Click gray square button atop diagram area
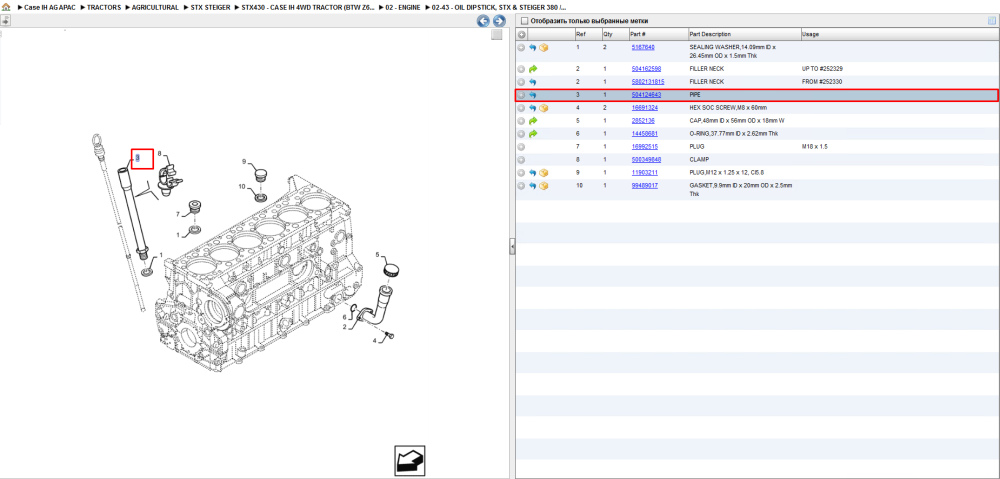The height and width of the screenshot is (479, 1000). (x=497, y=35)
